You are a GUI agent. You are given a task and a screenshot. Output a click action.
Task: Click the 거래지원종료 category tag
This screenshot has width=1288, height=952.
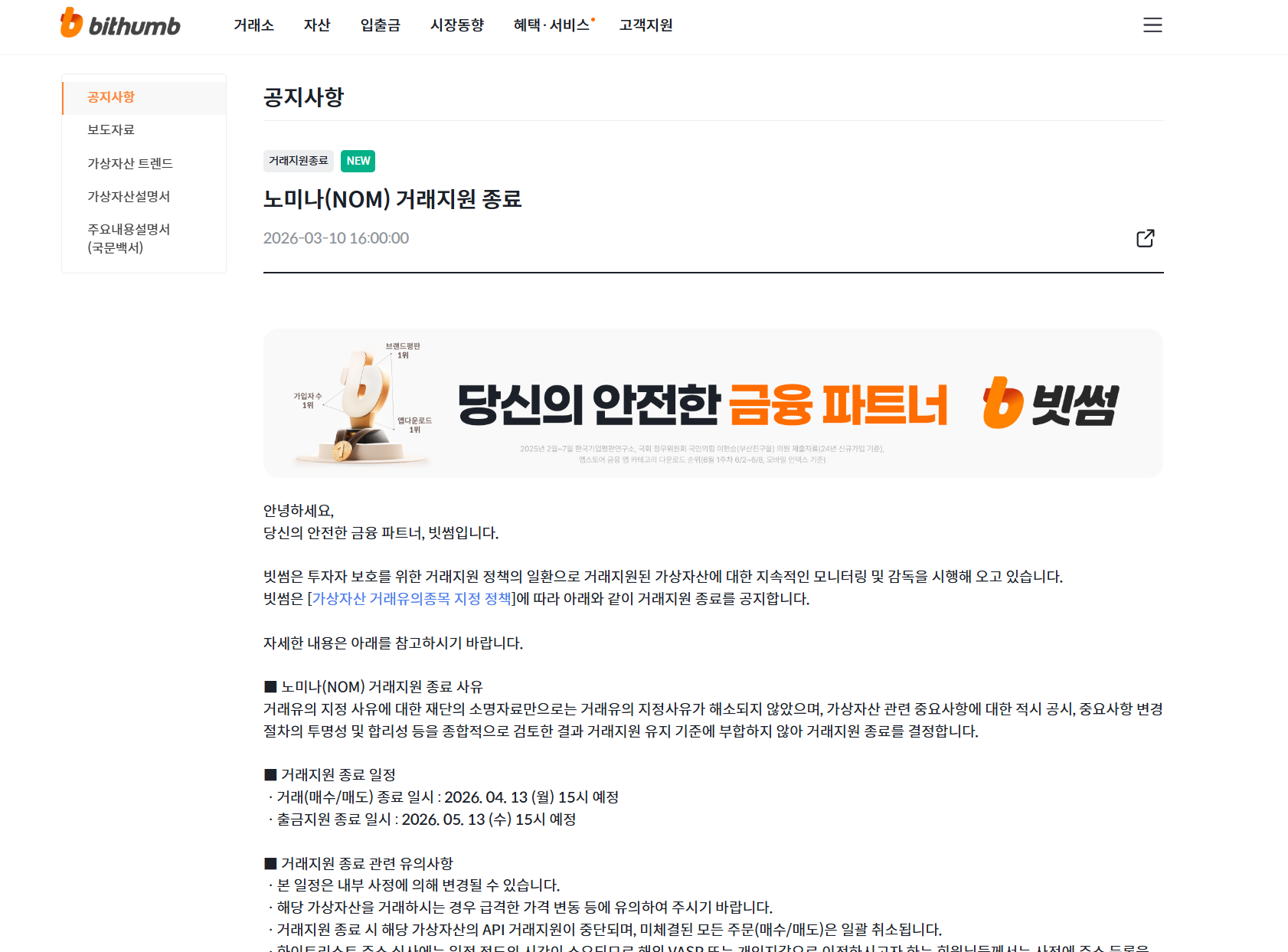tap(298, 161)
